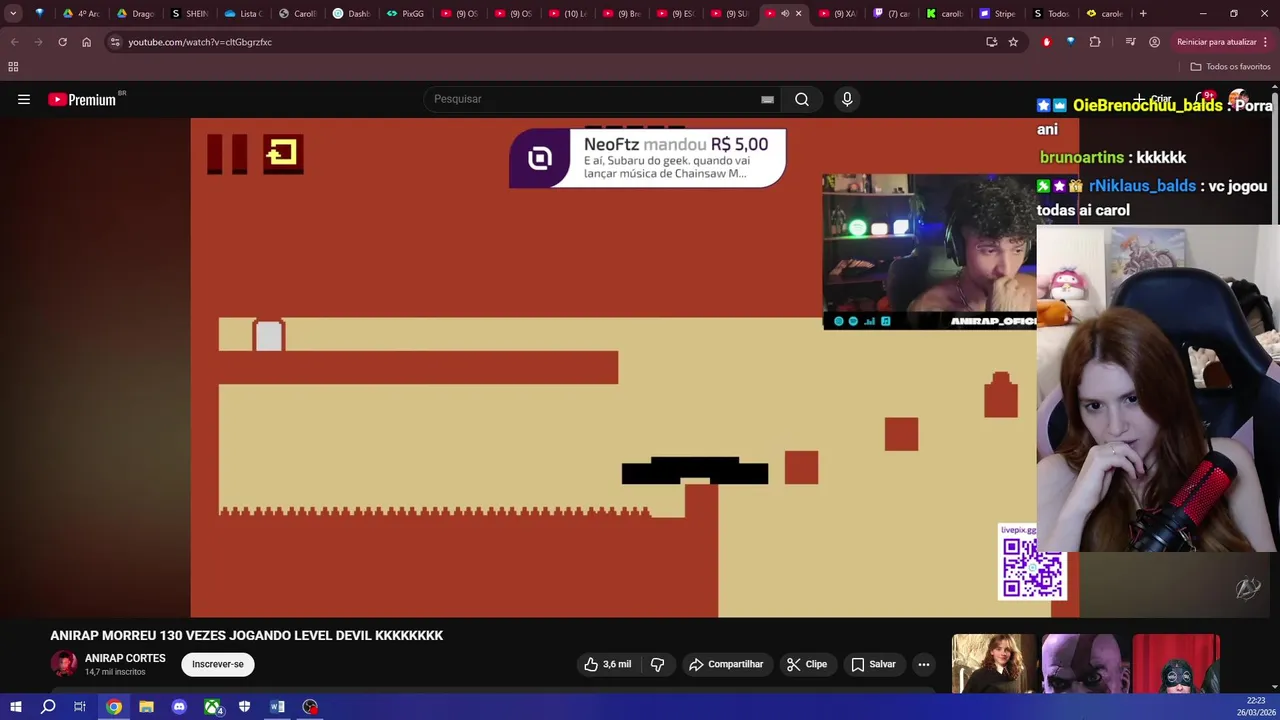This screenshot has height=720, width=1280.
Task: Open more actions three-dot menu
Action: tap(924, 664)
